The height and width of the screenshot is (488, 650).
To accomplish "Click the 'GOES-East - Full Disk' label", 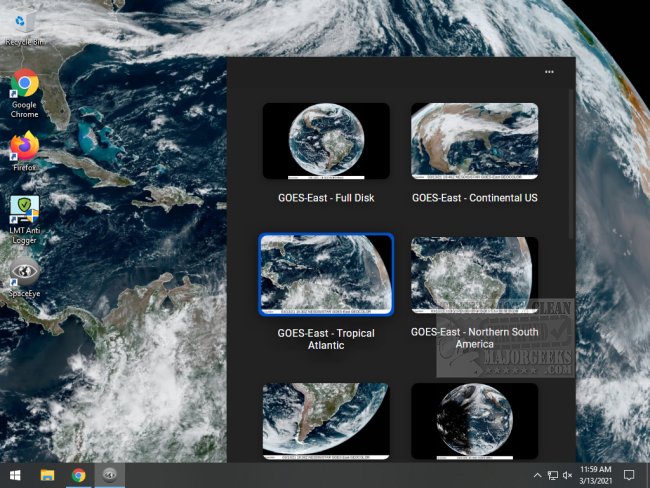I will point(326,198).
